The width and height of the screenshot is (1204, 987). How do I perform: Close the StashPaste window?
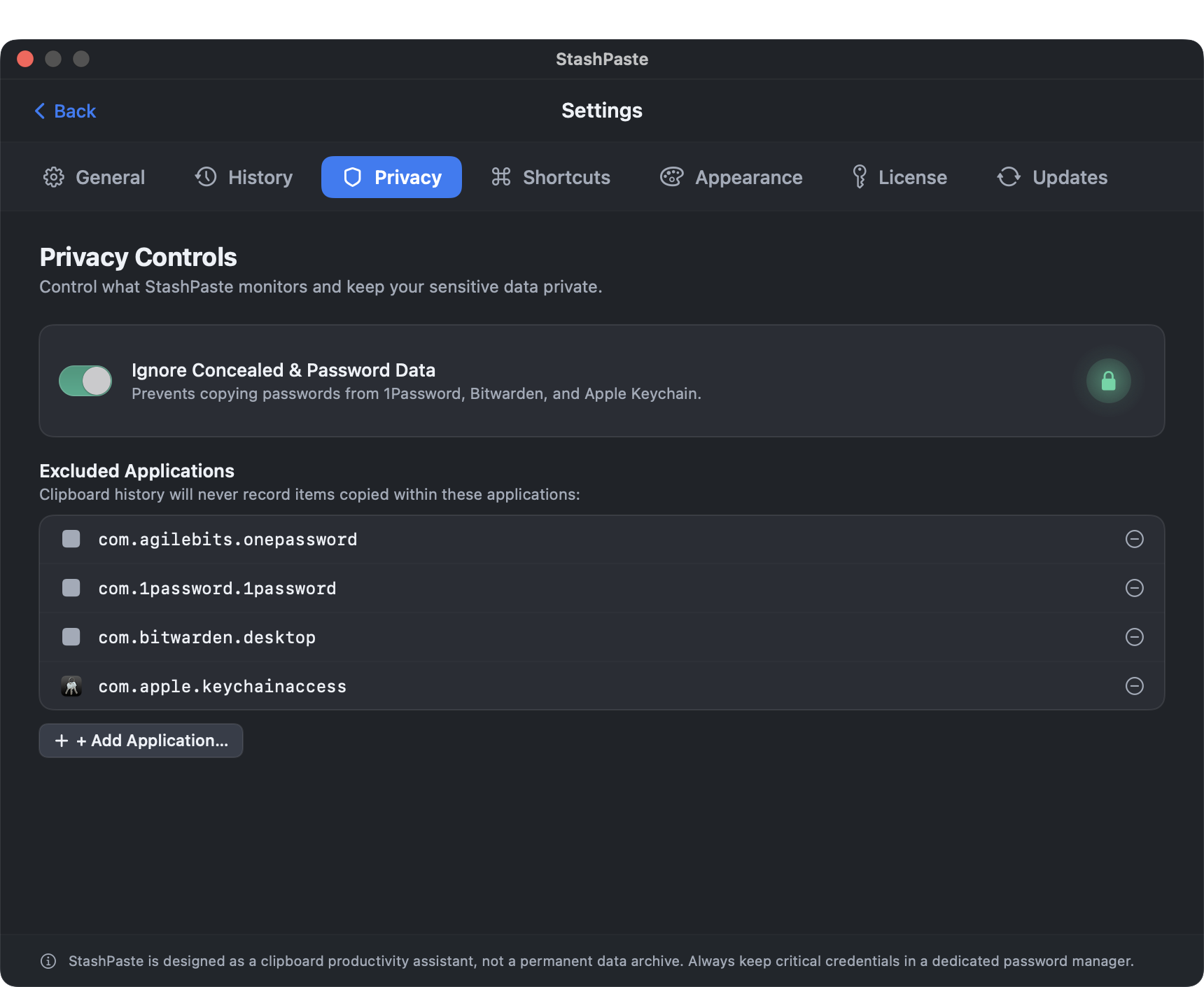25,59
